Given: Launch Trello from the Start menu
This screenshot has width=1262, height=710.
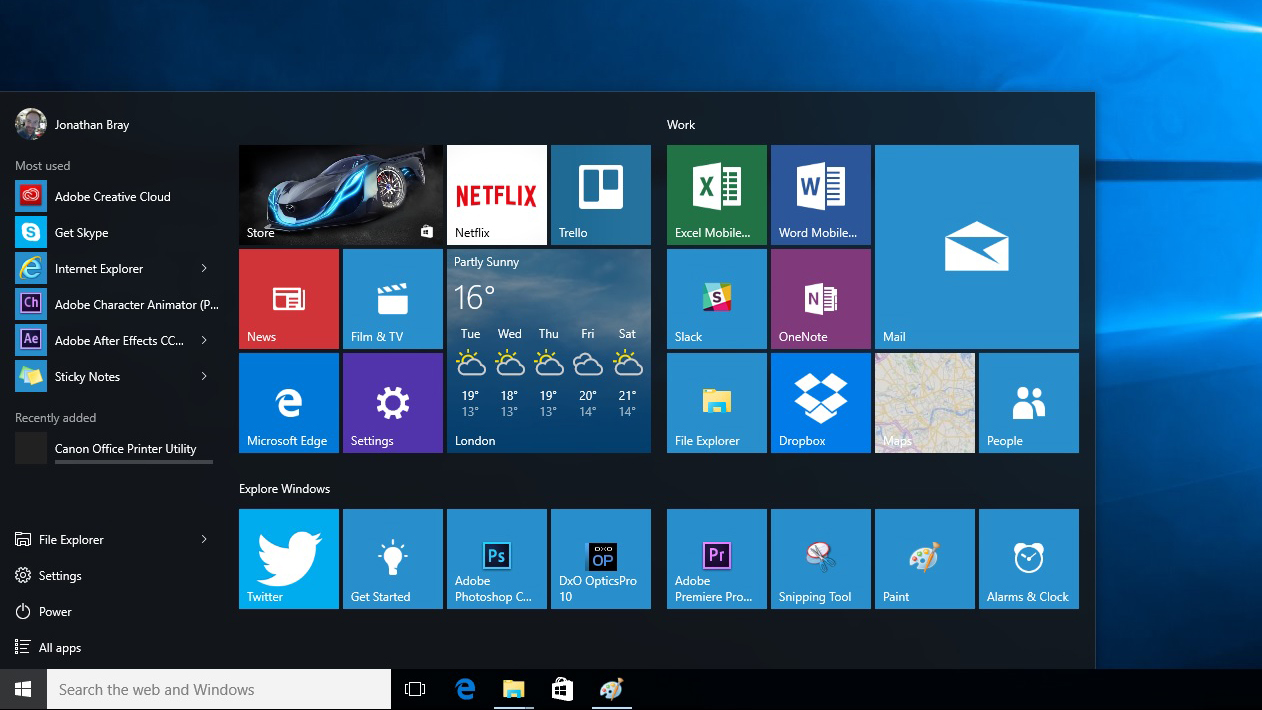Looking at the screenshot, I should pyautogui.click(x=601, y=194).
